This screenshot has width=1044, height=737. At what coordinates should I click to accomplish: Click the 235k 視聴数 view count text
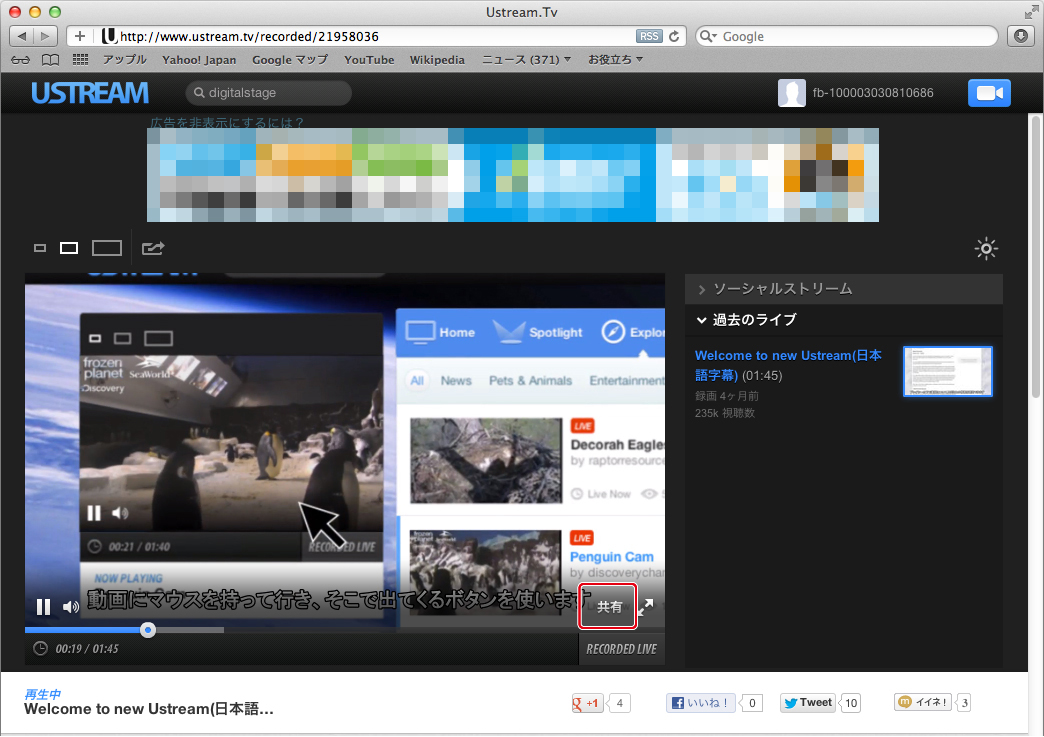point(724,413)
